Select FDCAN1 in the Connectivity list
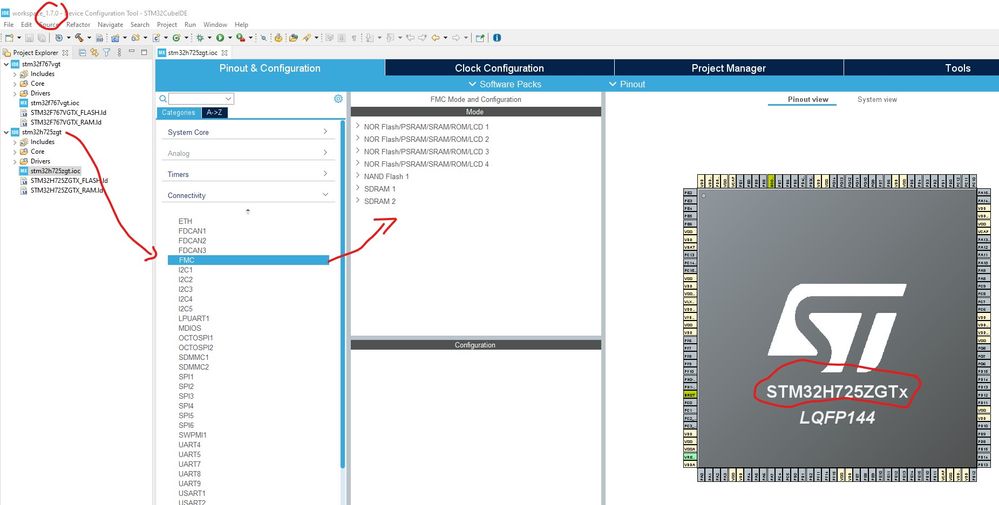This screenshot has width=999, height=505. [192, 231]
